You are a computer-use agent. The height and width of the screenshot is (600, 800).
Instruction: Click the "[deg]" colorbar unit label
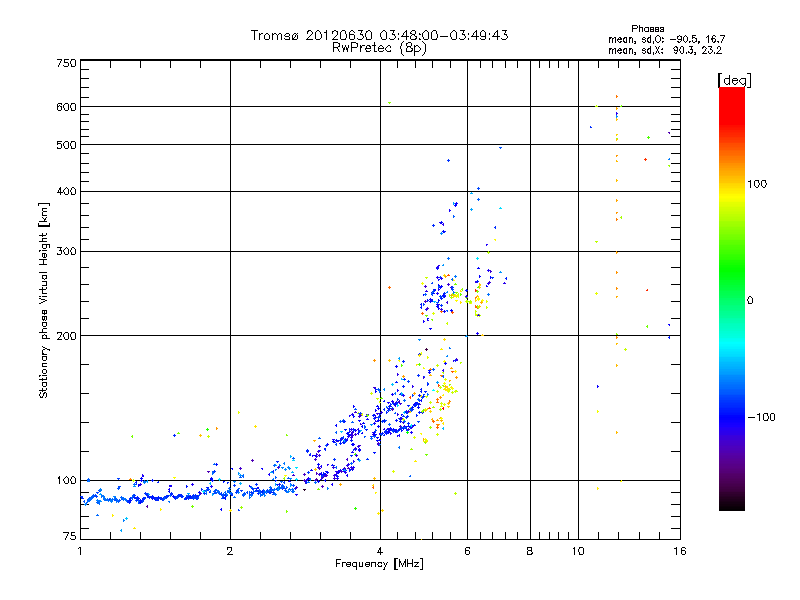[x=734, y=80]
